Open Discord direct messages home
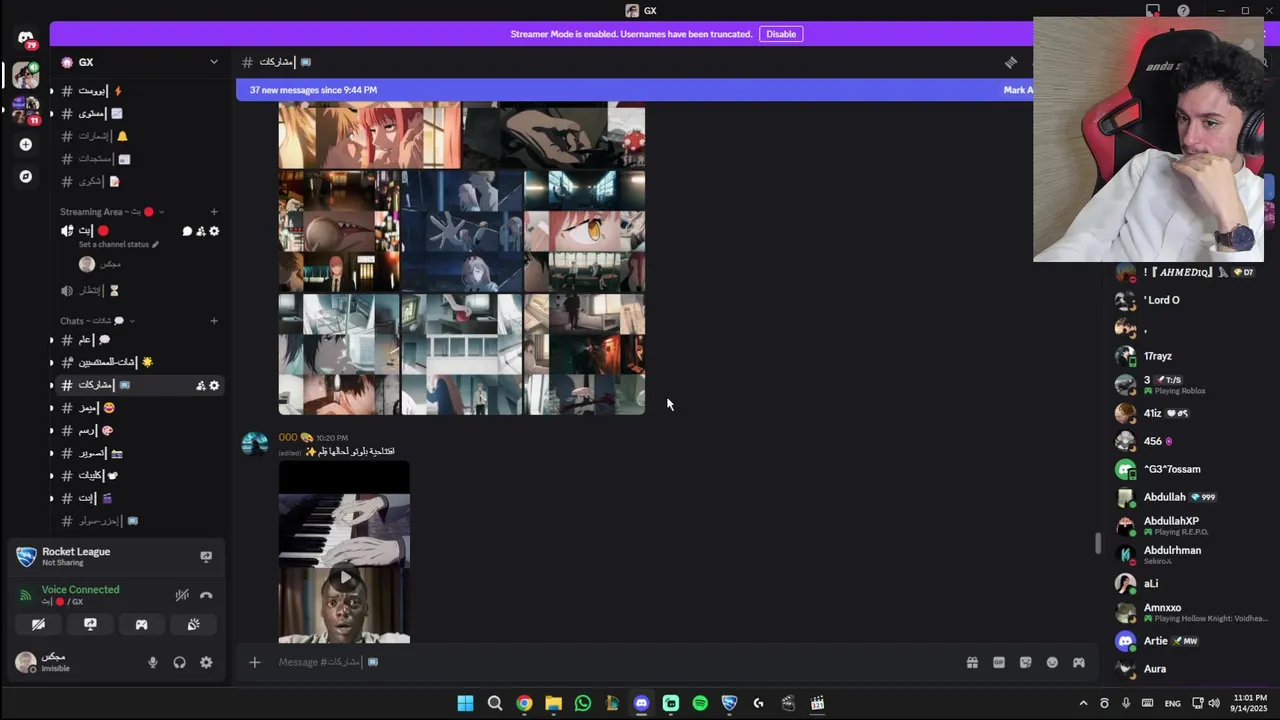The image size is (1280, 720). pyautogui.click(x=26, y=38)
